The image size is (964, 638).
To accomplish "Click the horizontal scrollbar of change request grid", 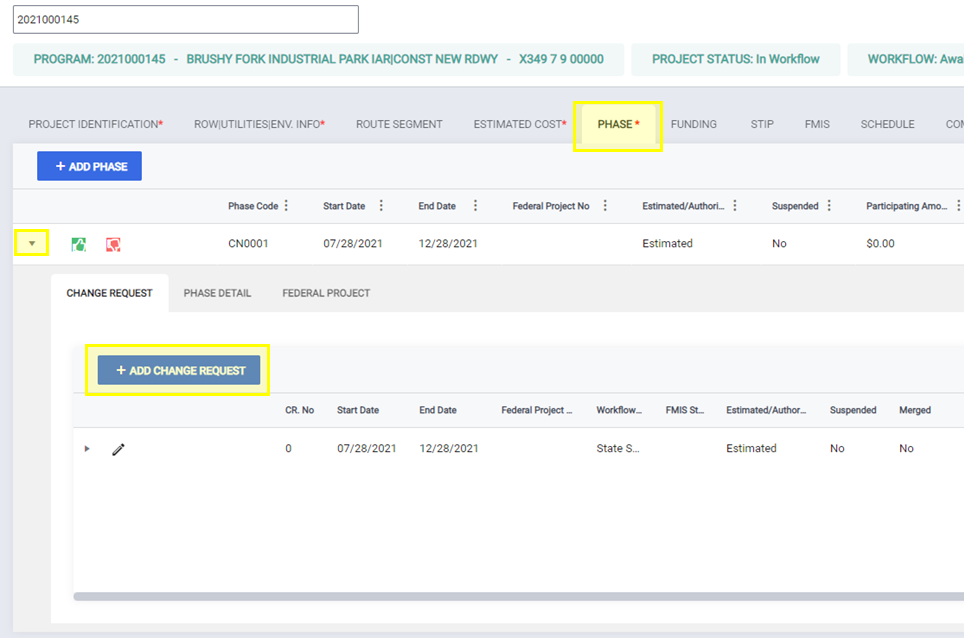I will pyautogui.click(x=518, y=596).
